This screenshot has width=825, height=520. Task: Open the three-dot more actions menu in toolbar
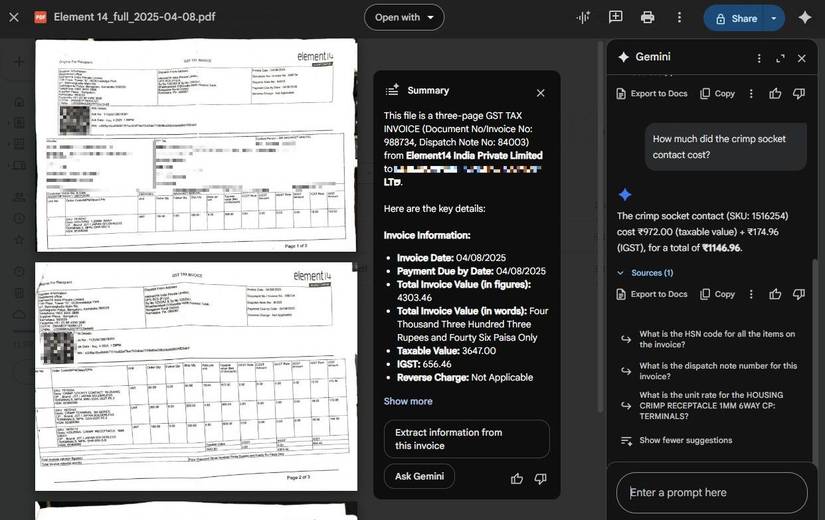pyautogui.click(x=679, y=17)
